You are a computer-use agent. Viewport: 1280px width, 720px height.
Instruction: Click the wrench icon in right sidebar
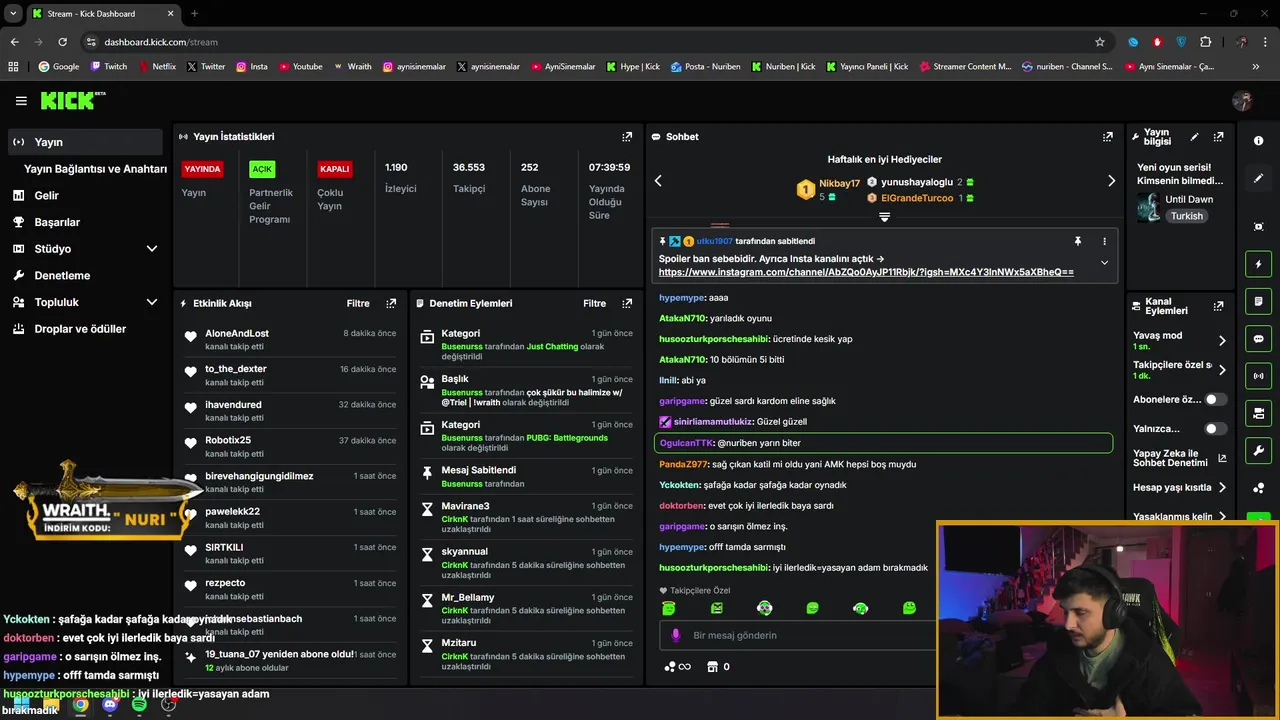pyautogui.click(x=1258, y=450)
